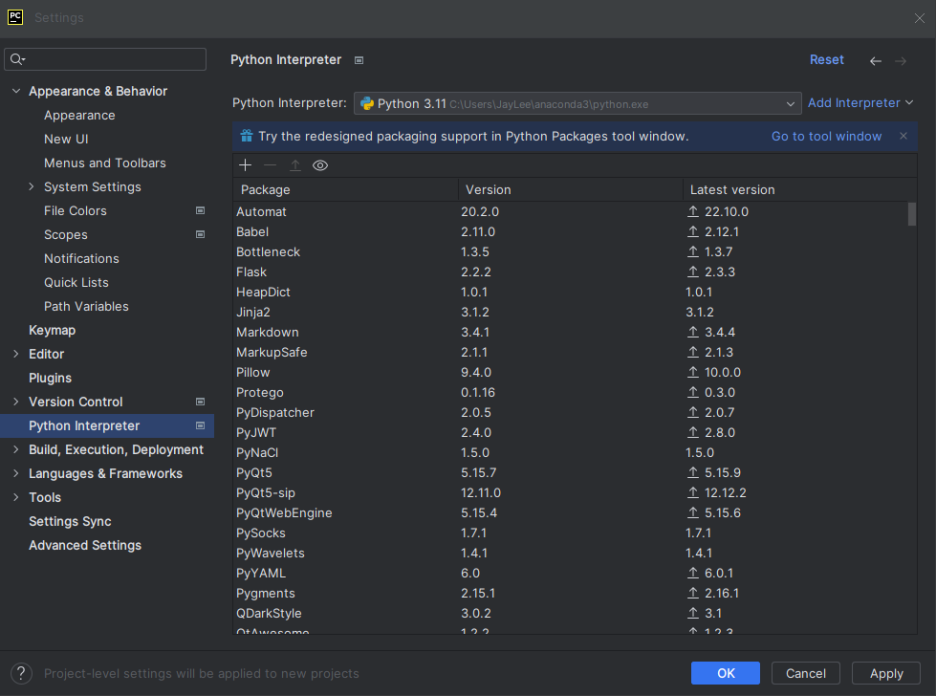The width and height of the screenshot is (936, 696).
Task: Click the Apply button
Action: point(886,673)
